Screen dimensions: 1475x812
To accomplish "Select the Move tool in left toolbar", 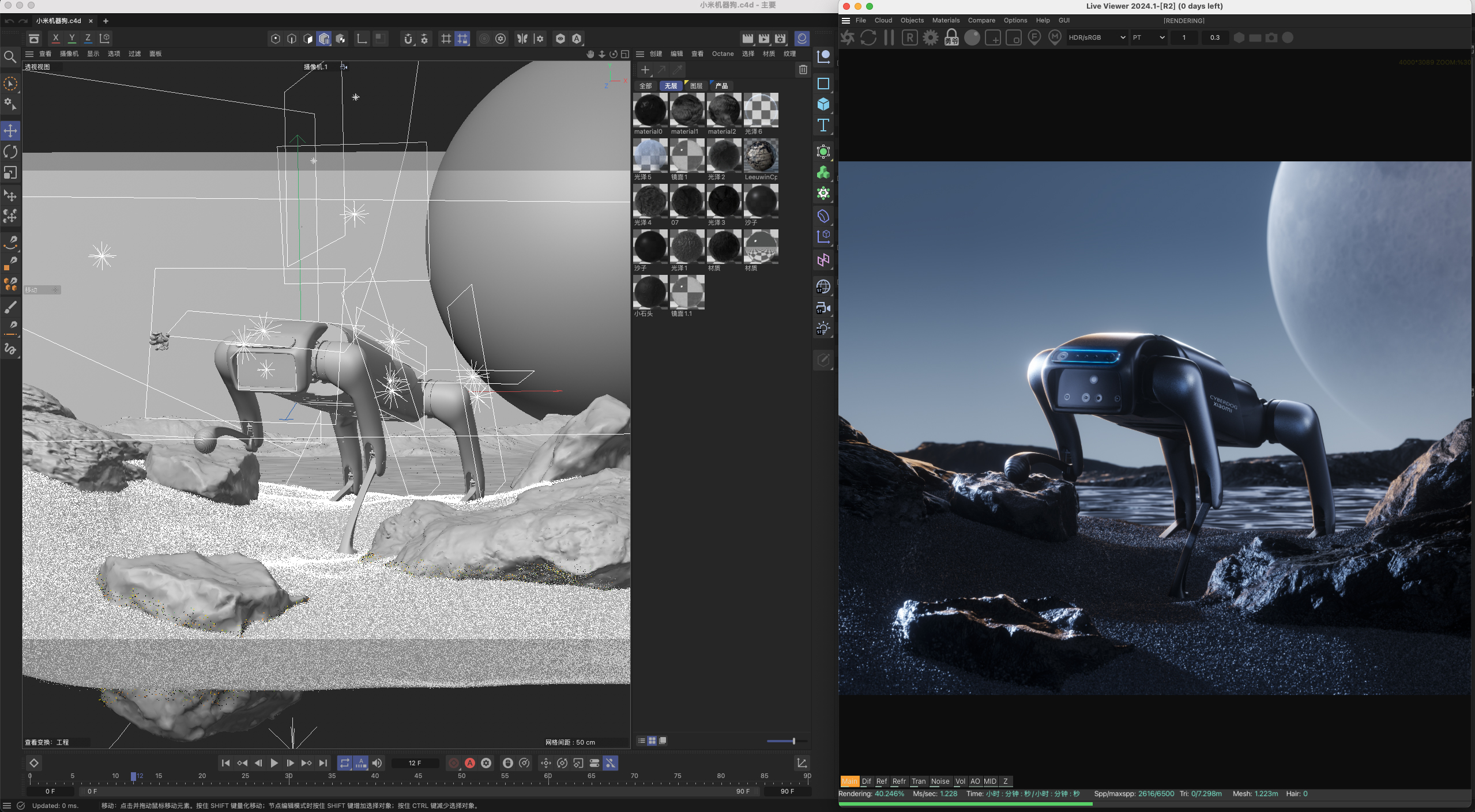I will point(10,131).
